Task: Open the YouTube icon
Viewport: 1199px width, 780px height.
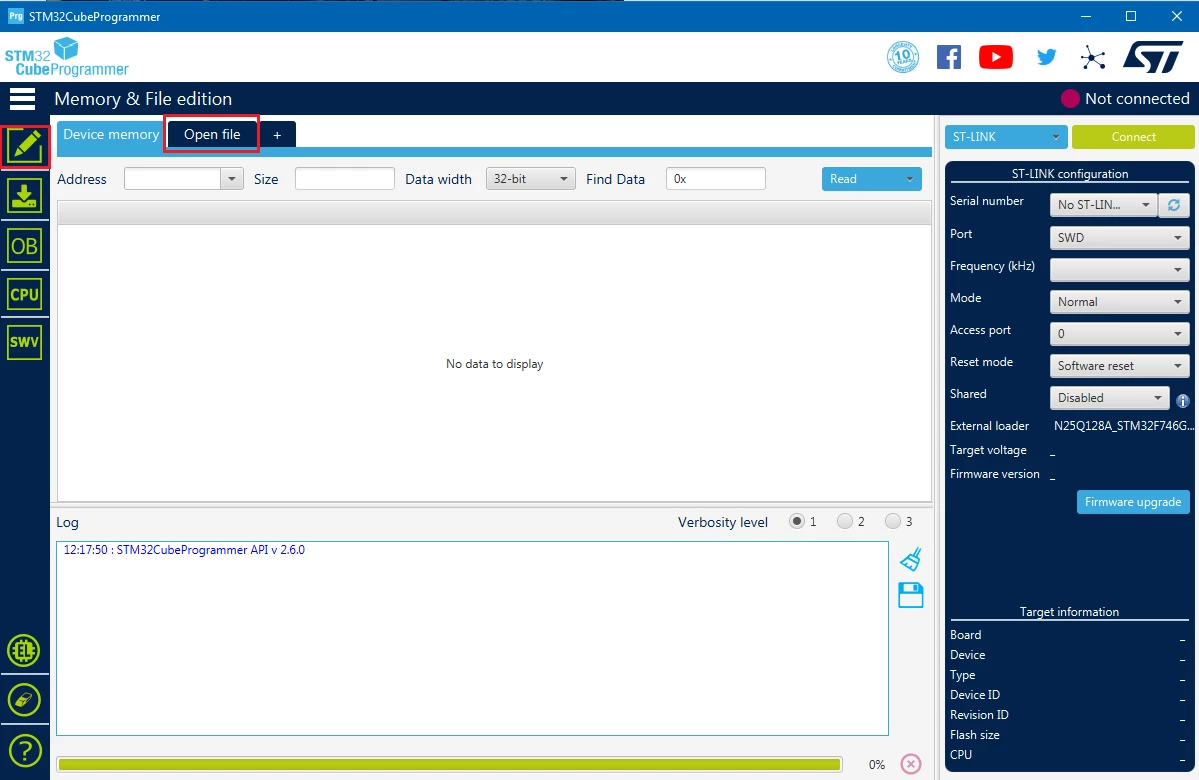Action: pyautogui.click(x=996, y=57)
